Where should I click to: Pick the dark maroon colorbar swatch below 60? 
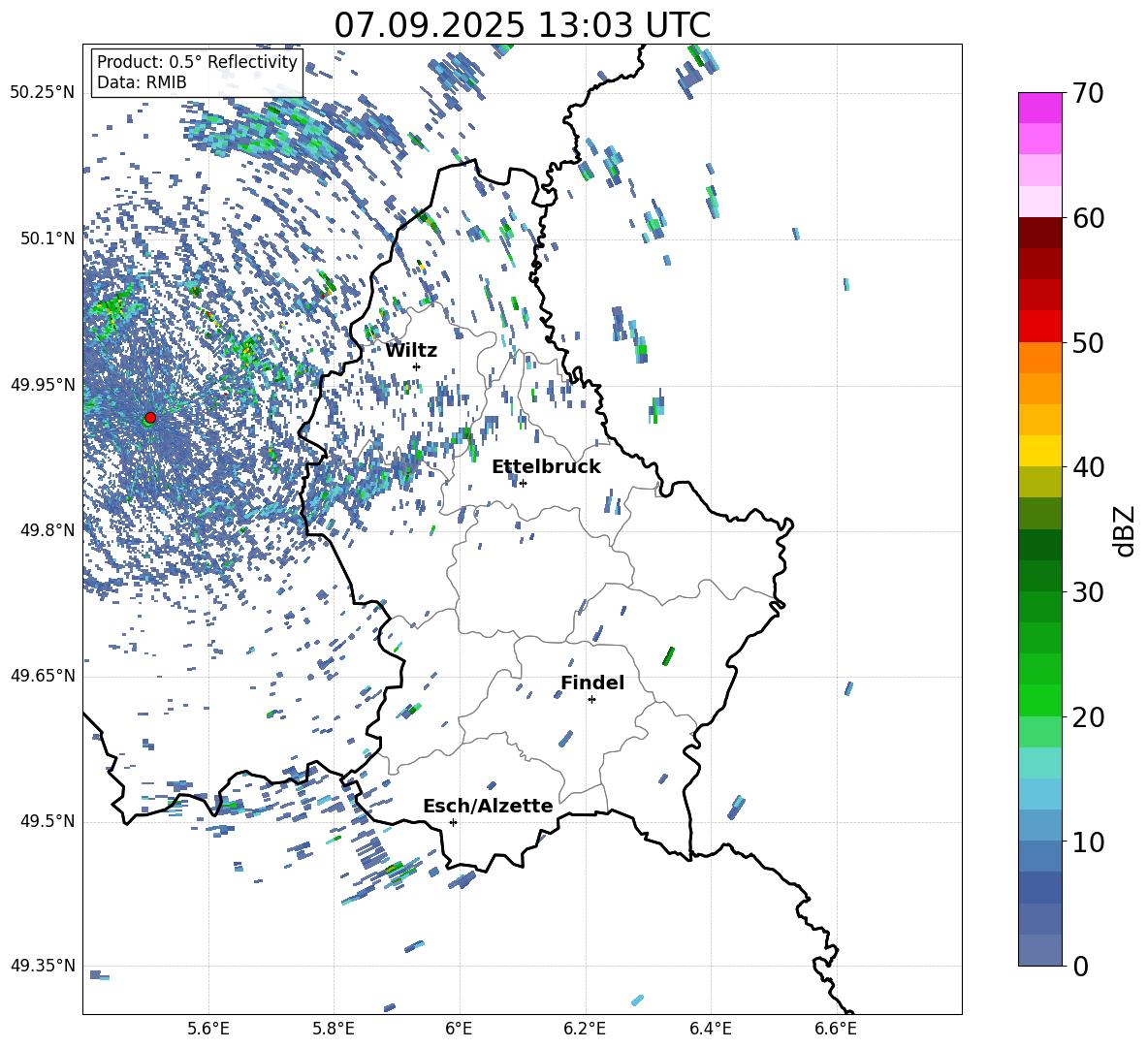[1039, 233]
